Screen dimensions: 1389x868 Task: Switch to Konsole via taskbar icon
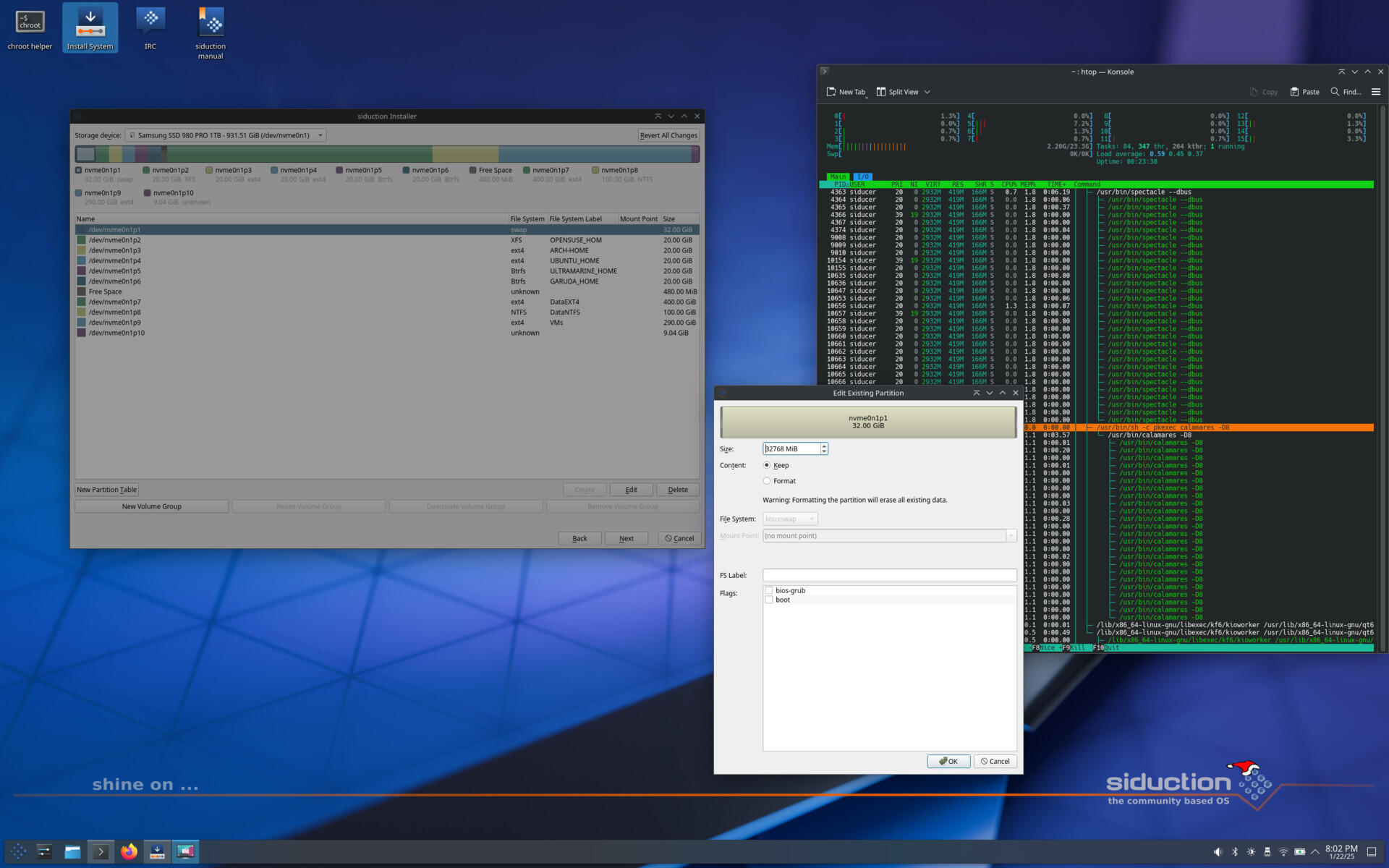click(x=101, y=851)
